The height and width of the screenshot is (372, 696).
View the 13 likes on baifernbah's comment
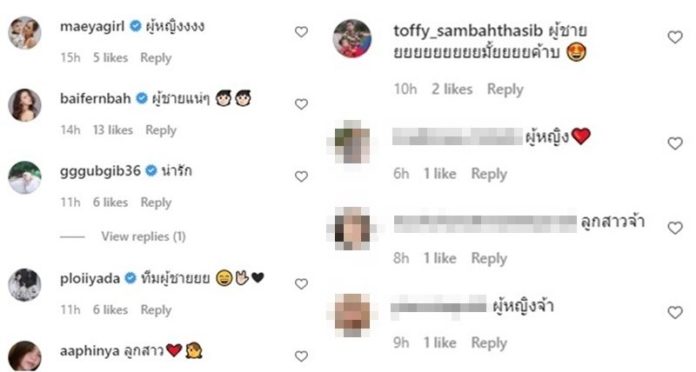coord(113,130)
